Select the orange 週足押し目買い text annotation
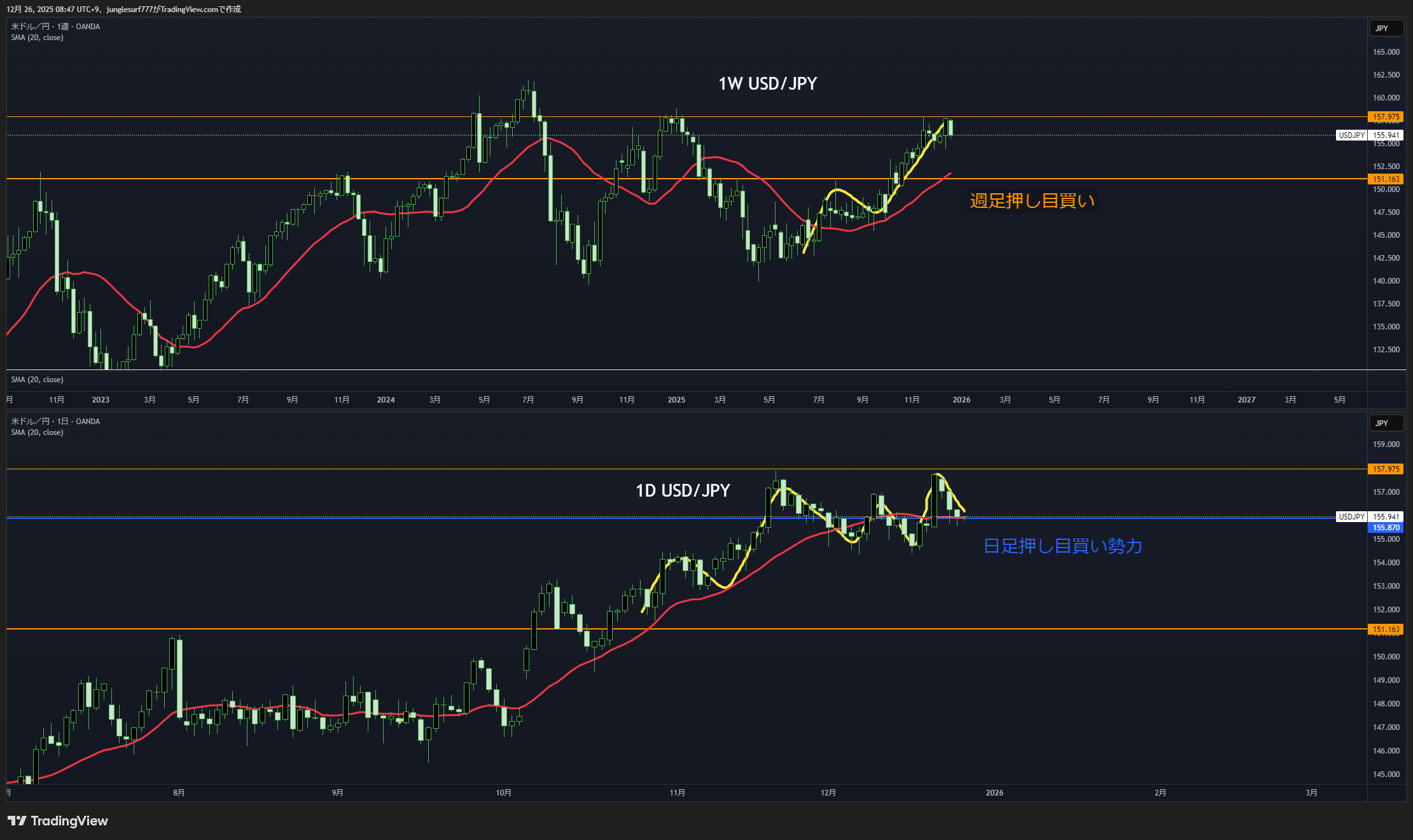Viewport: 1413px width, 840px height. pos(1032,201)
